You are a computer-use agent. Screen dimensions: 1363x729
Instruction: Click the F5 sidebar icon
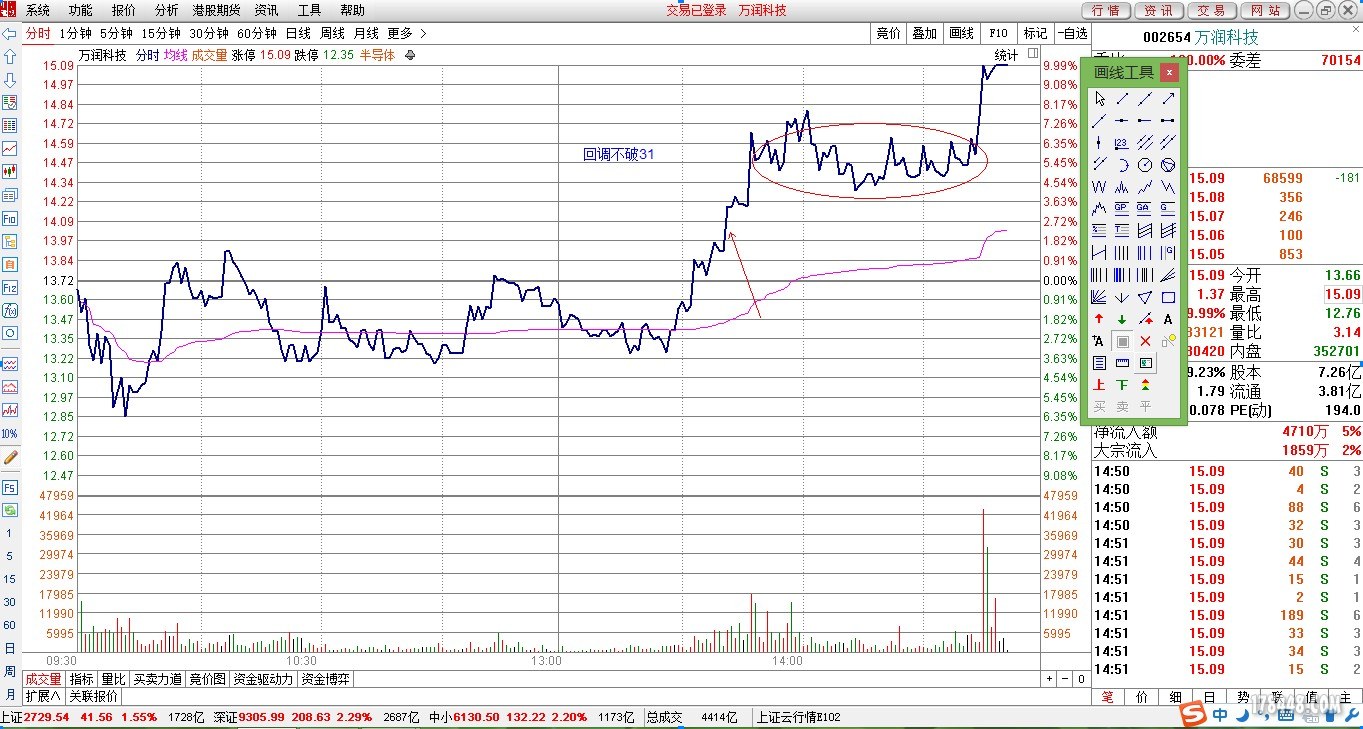point(9,487)
